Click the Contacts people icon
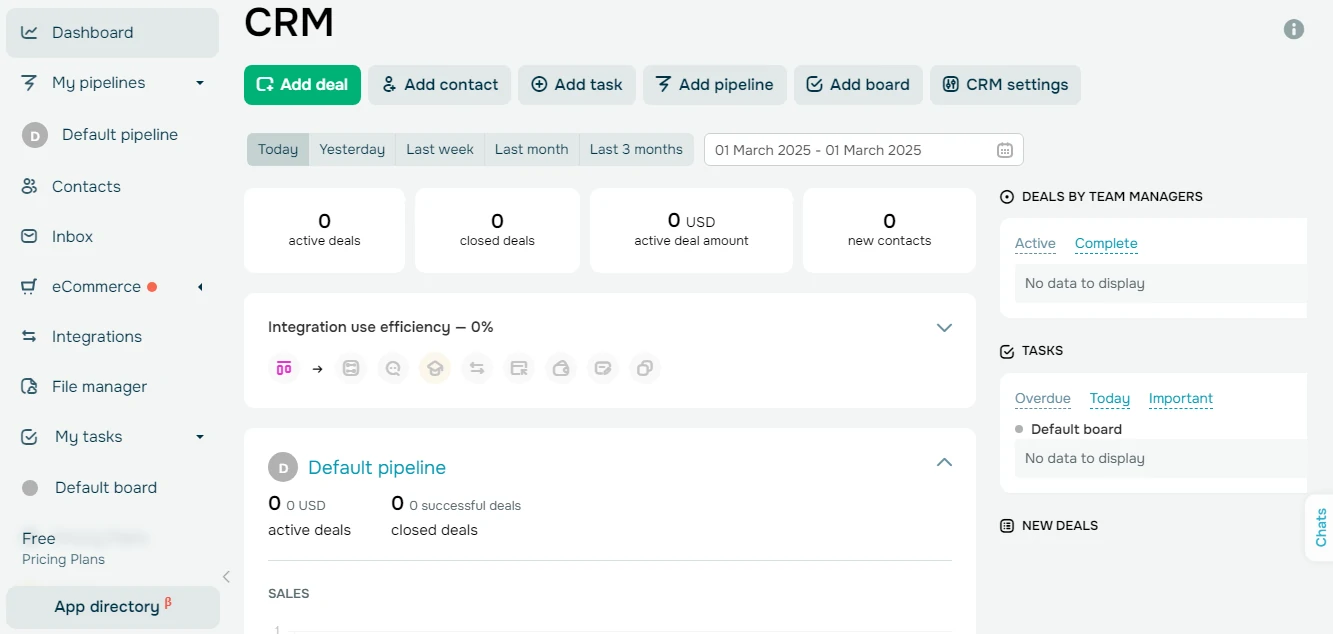Screen dimensions: 1333x634 click(x=30, y=186)
